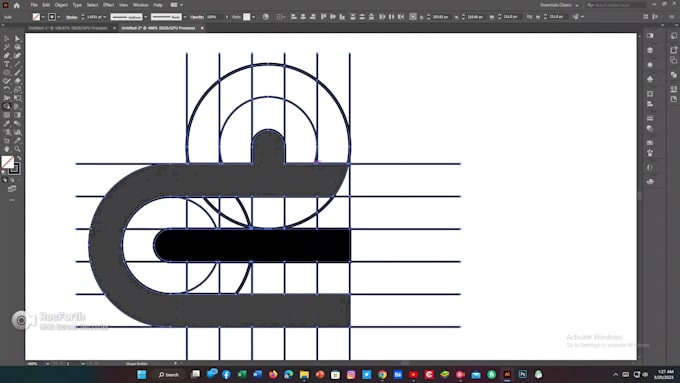Select the Gradient tool

(17, 115)
